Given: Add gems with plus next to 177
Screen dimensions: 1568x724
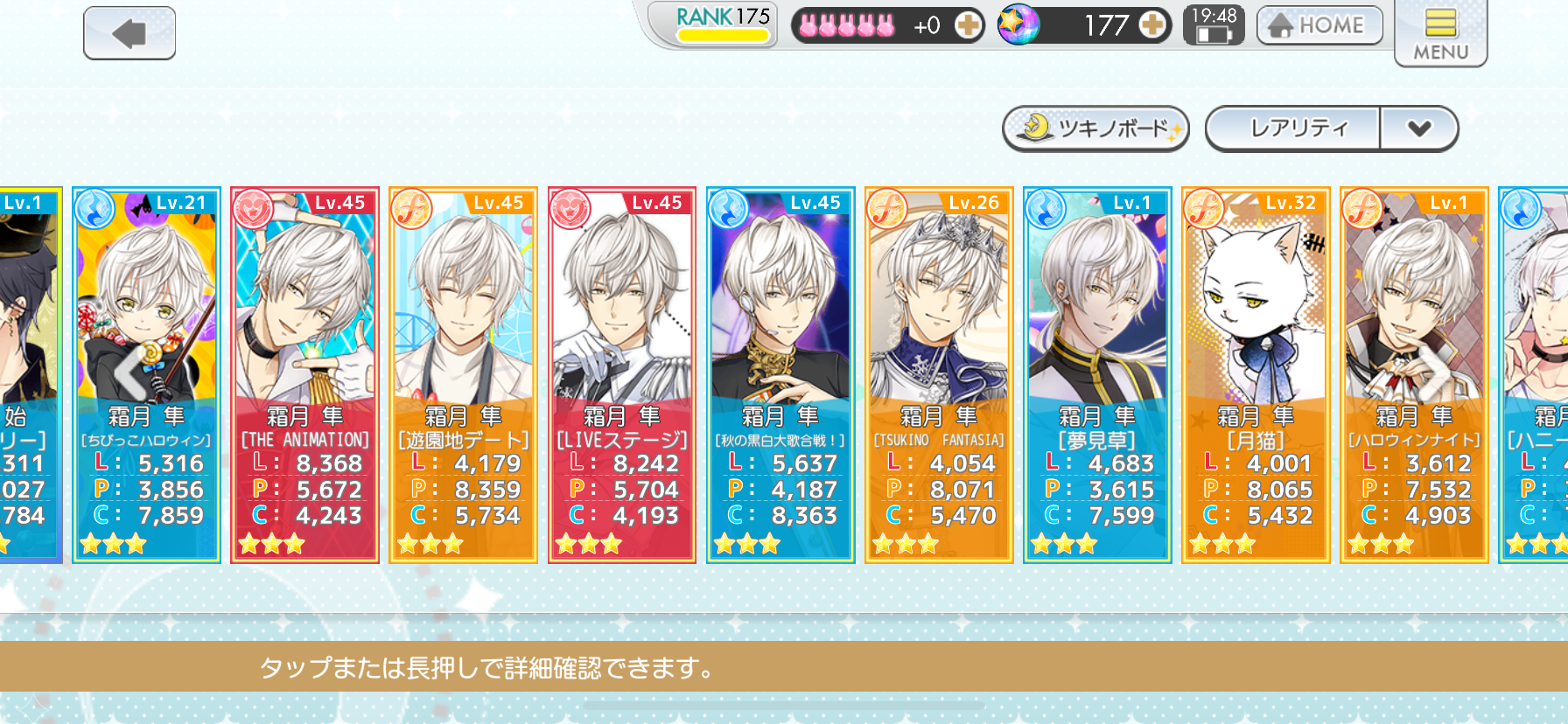Looking at the screenshot, I should [x=1152, y=25].
